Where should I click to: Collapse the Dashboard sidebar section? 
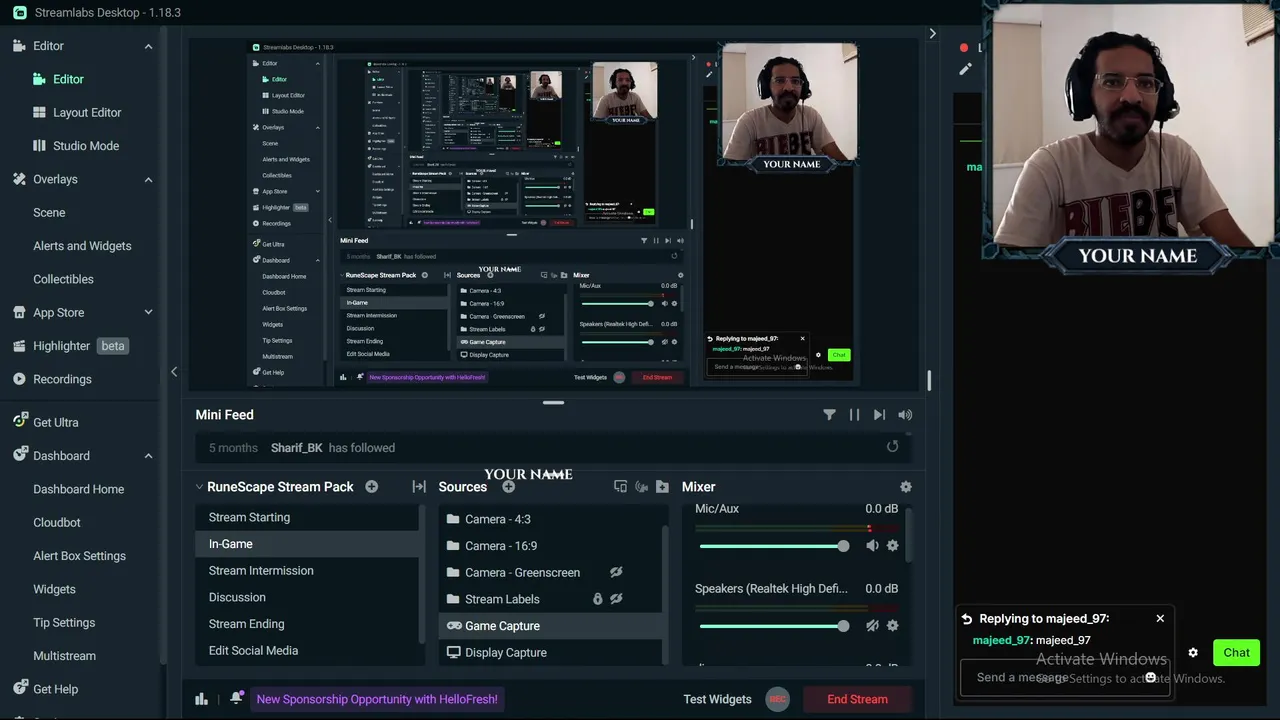148,456
